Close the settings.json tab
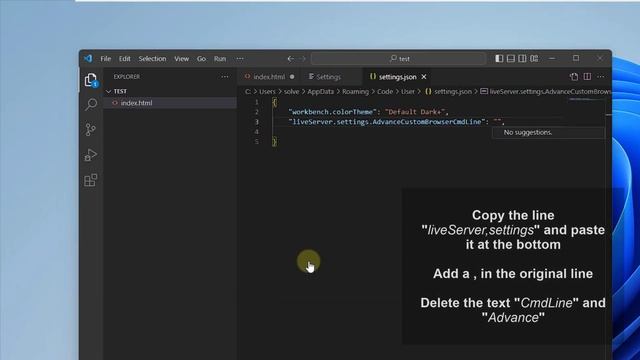 pos(424,77)
